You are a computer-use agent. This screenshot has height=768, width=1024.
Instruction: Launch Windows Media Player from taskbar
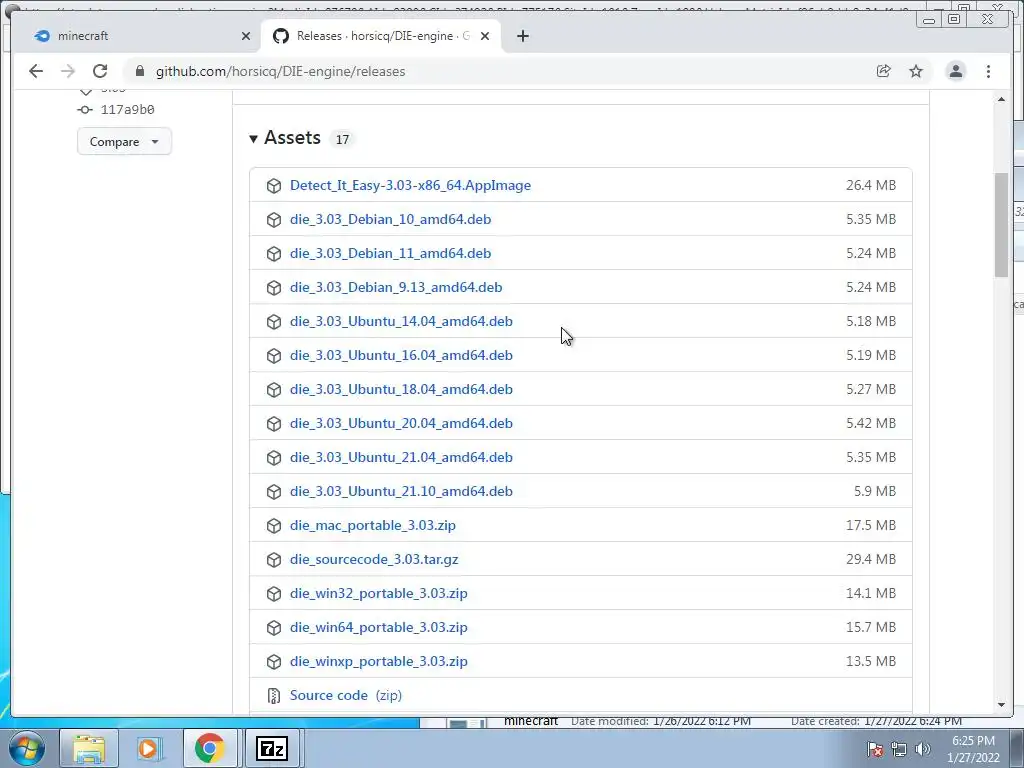pos(149,748)
